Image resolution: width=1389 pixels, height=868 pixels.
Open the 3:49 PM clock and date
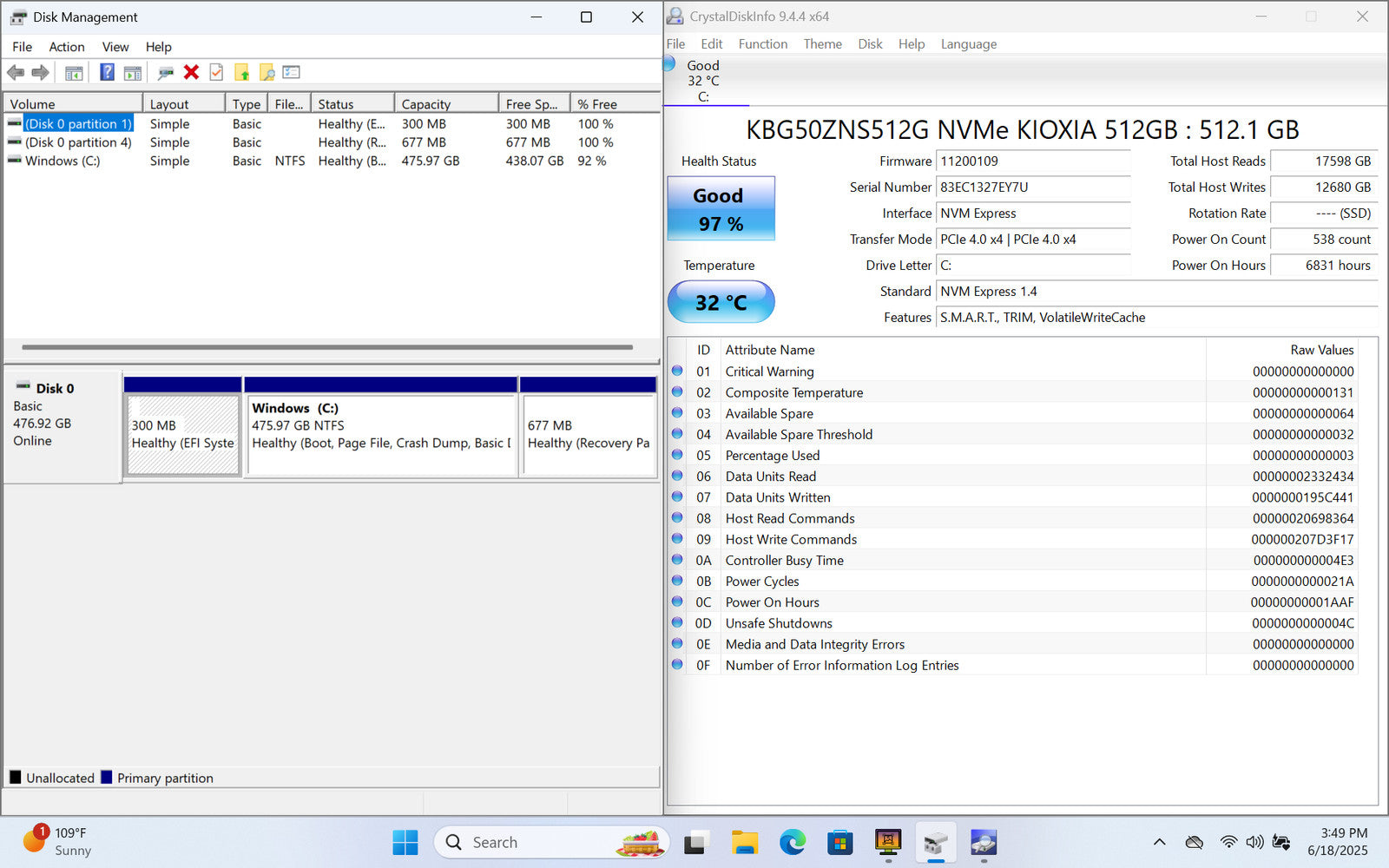1338,842
